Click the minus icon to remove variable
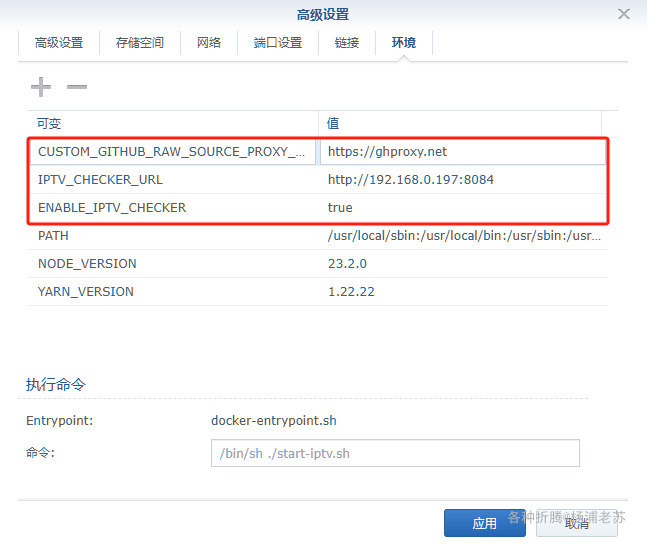The image size is (647, 544). coord(77,87)
